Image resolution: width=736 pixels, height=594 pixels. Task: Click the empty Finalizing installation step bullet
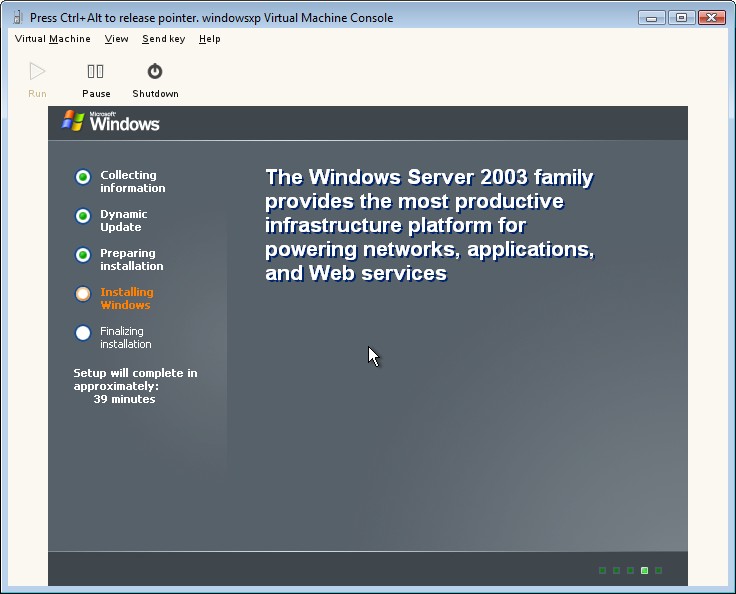pyautogui.click(x=83, y=333)
